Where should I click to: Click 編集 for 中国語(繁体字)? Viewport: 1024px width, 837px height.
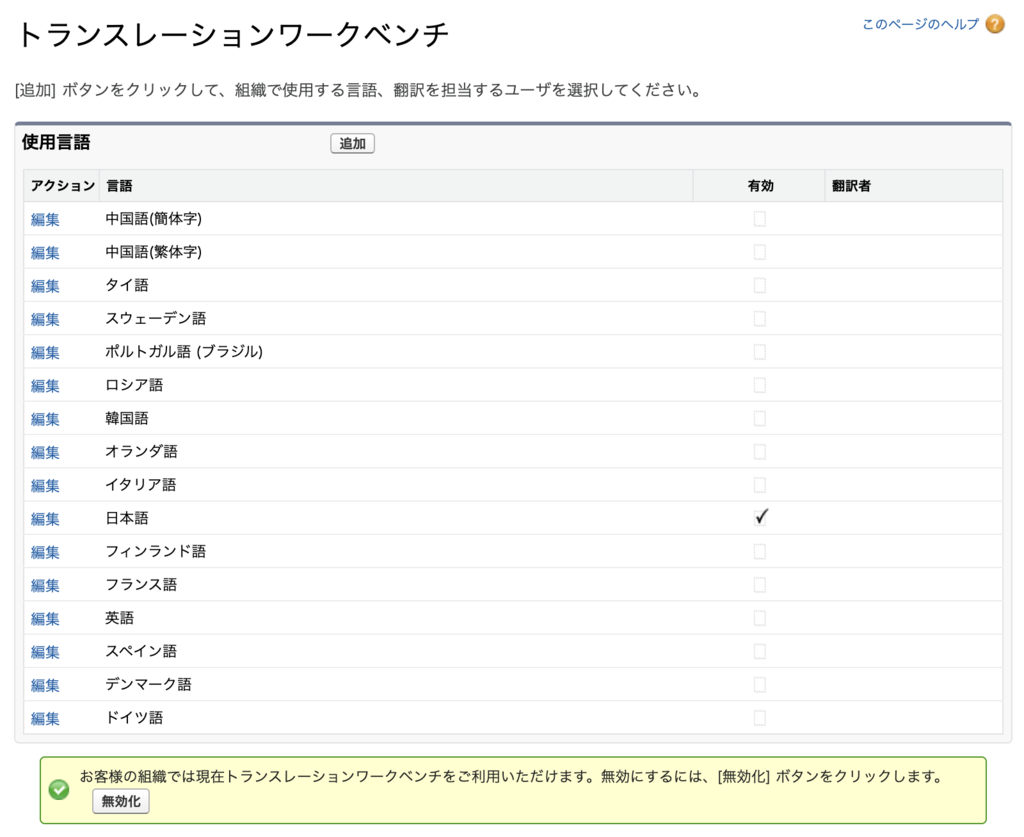[45, 252]
